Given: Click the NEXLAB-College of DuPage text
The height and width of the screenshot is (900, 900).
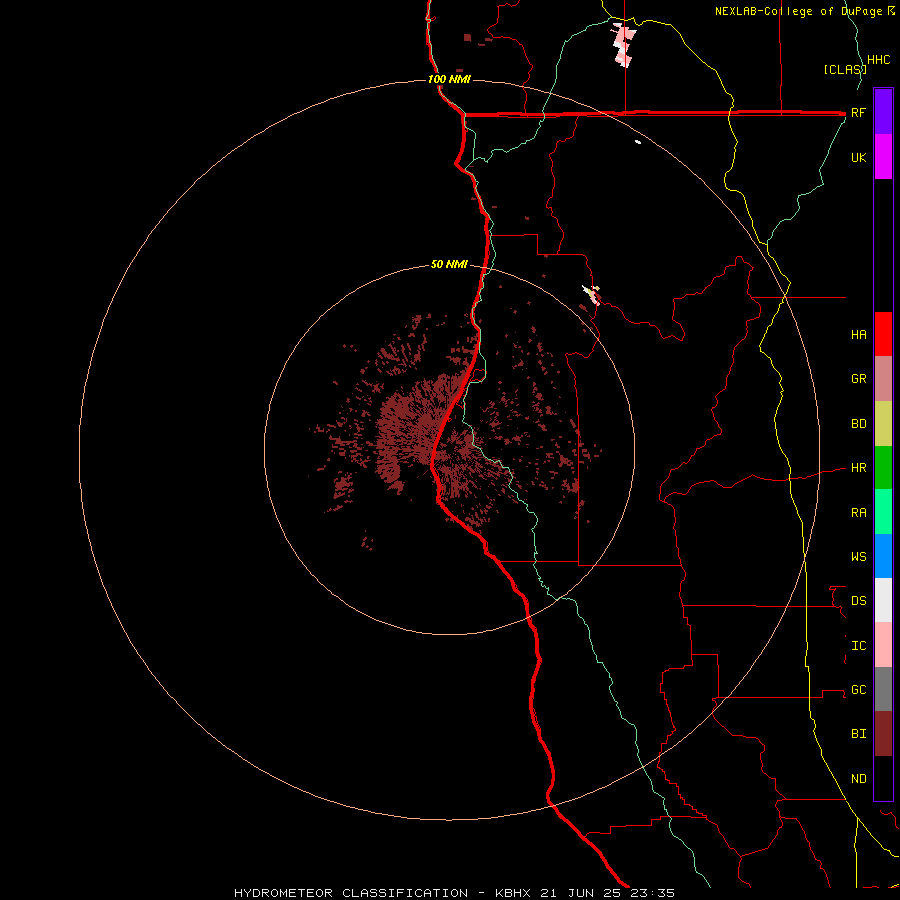Looking at the screenshot, I should pos(800,11).
